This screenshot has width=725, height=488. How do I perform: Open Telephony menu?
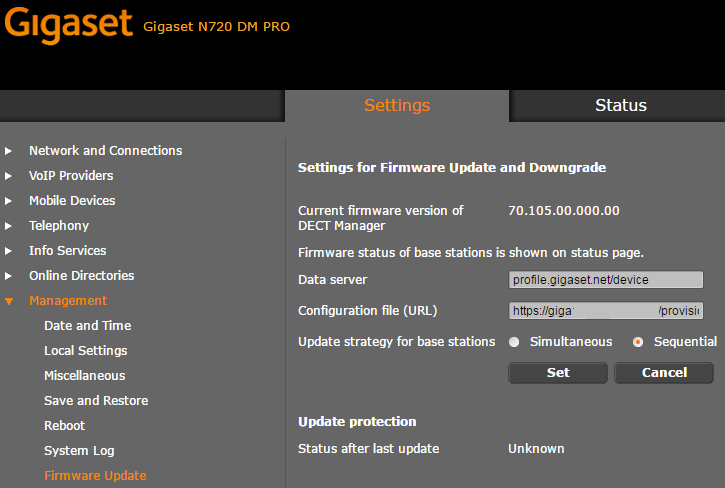coord(59,226)
